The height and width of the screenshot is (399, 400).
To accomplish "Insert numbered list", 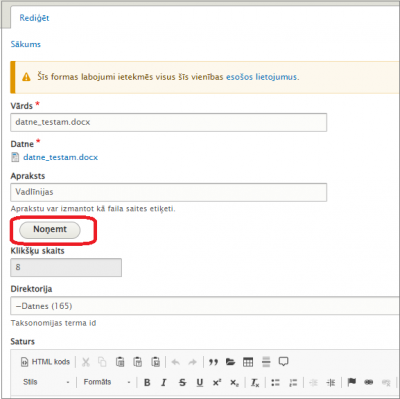I will [x=293, y=383].
